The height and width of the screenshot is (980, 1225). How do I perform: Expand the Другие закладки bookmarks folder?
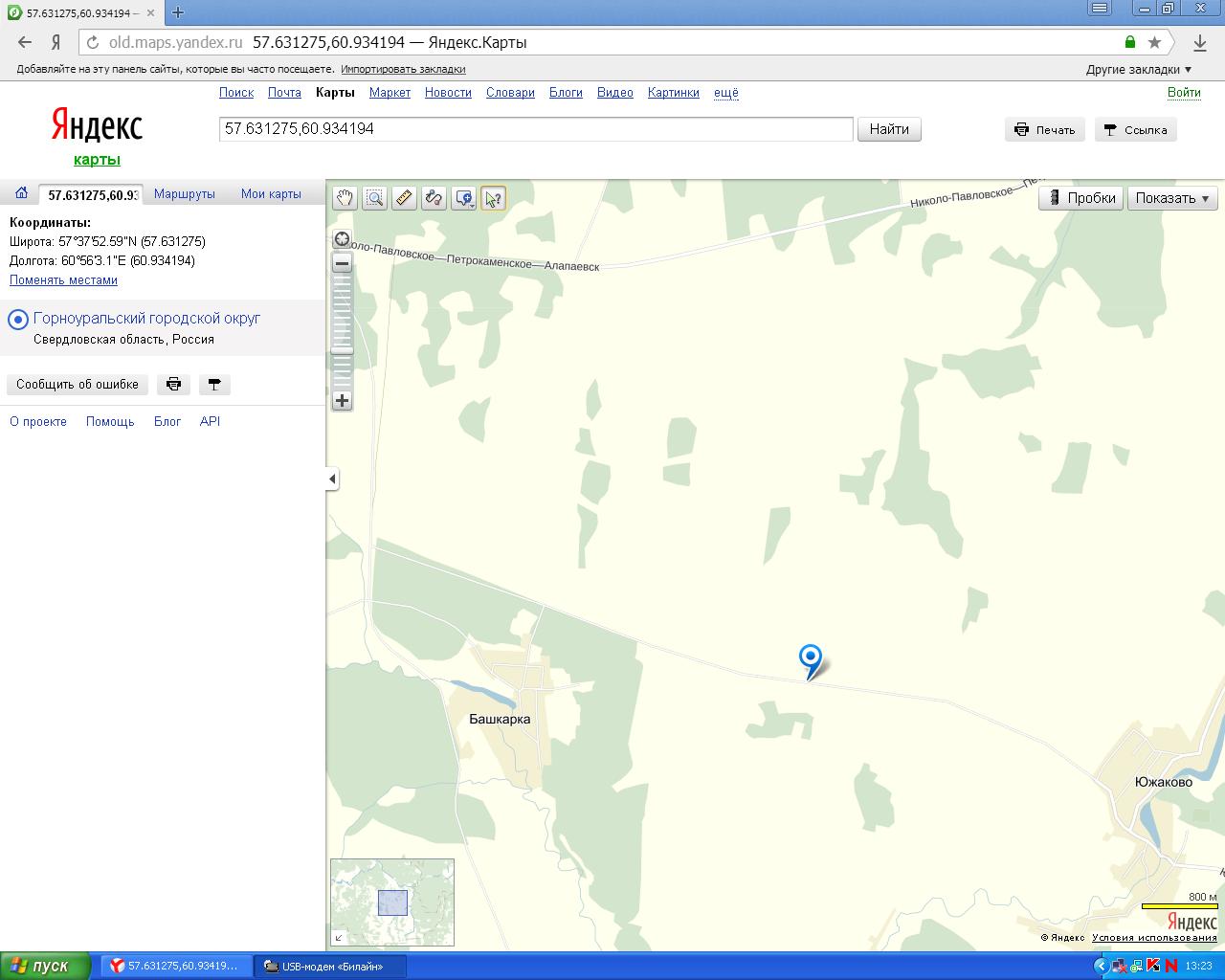pos(1138,69)
